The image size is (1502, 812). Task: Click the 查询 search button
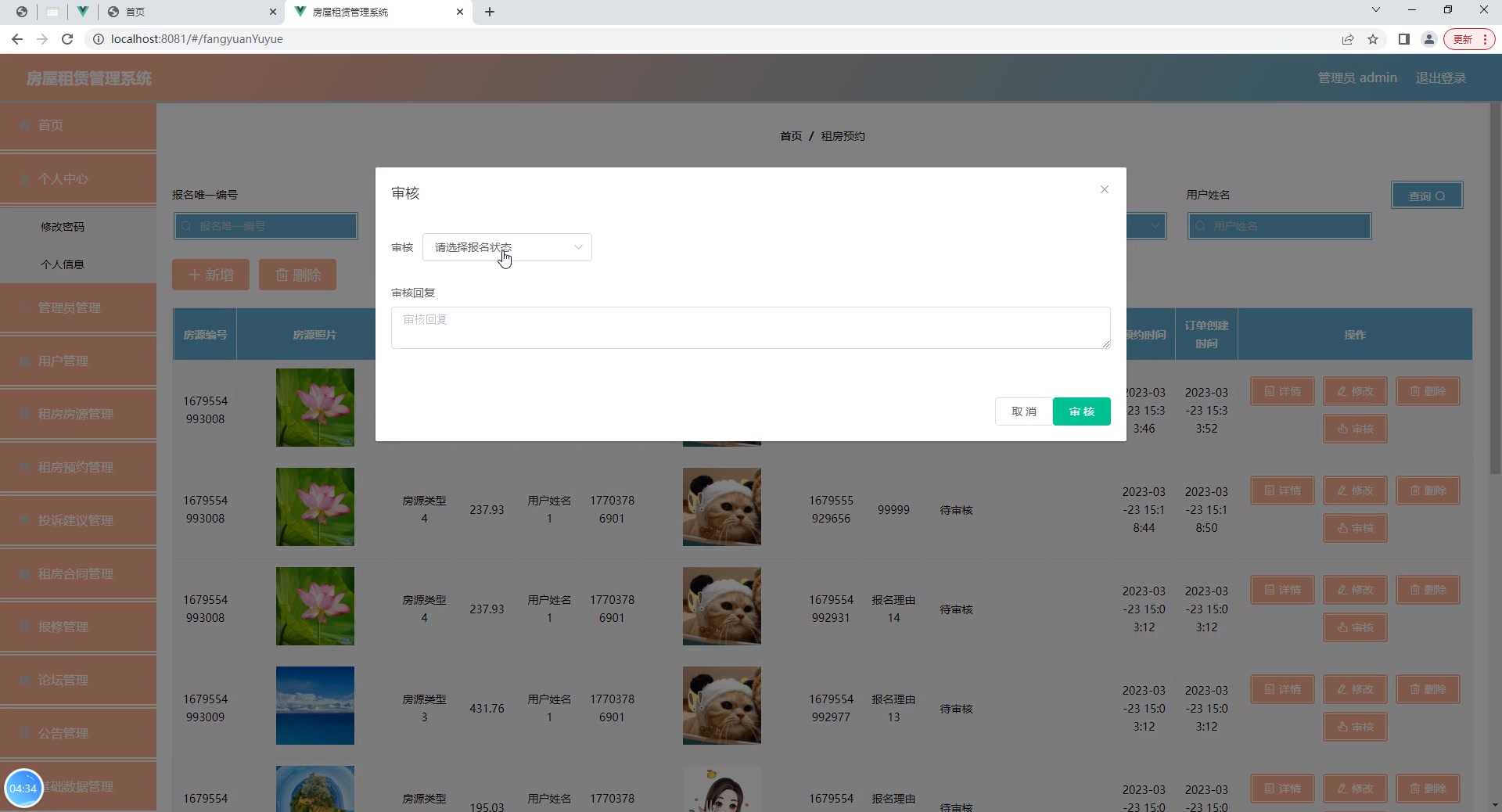click(x=1427, y=196)
